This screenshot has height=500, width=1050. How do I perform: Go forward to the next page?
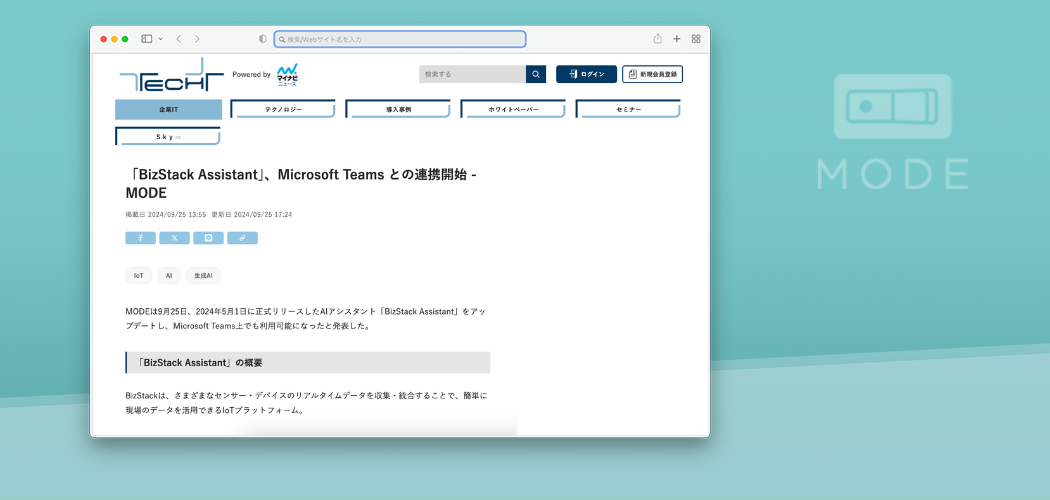click(197, 39)
